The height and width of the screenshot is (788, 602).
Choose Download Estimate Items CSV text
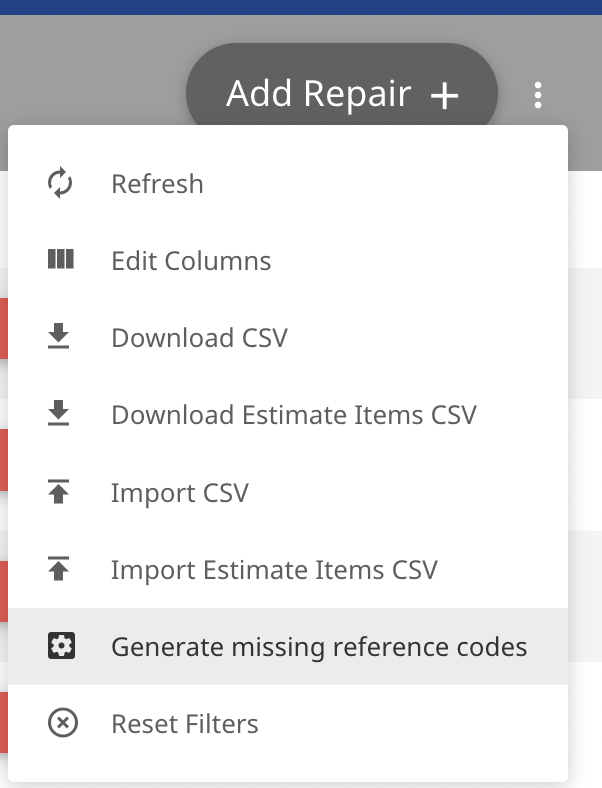[x=294, y=415]
